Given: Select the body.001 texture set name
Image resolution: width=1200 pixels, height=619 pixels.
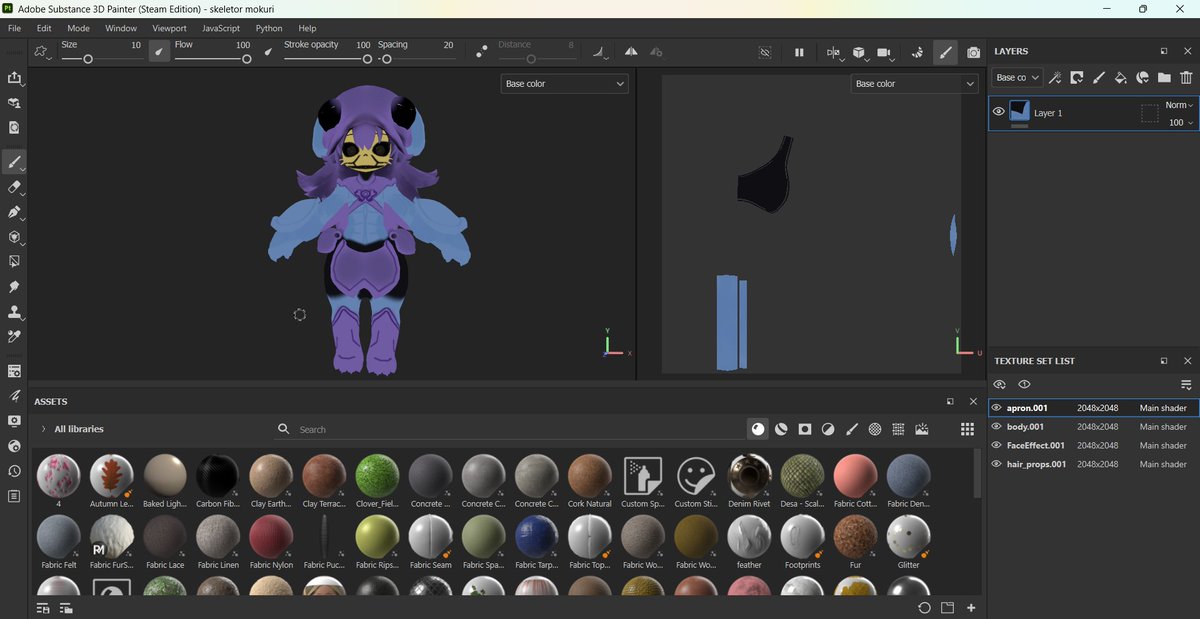Looking at the screenshot, I should click(x=1025, y=427).
